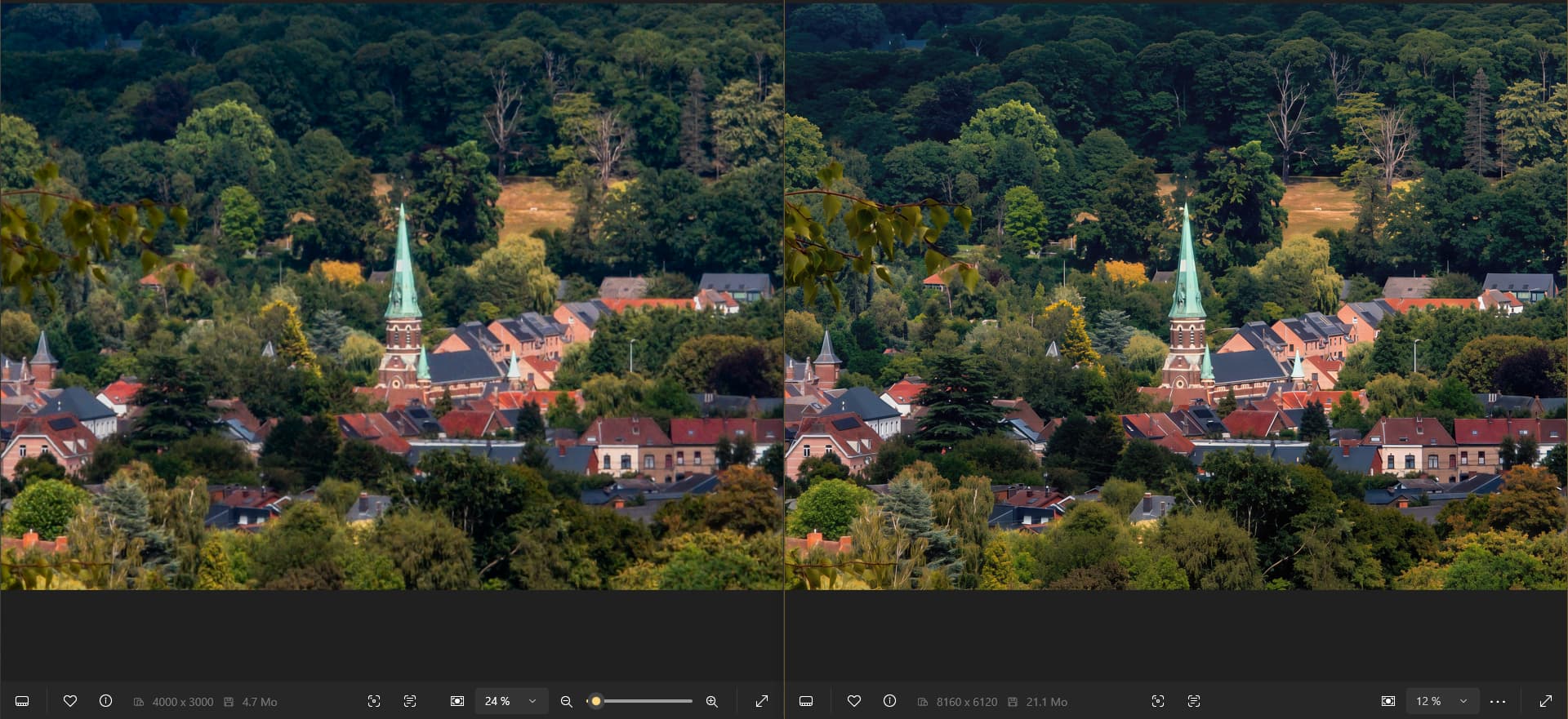Enter full screen in the right window

[x=1546, y=701]
